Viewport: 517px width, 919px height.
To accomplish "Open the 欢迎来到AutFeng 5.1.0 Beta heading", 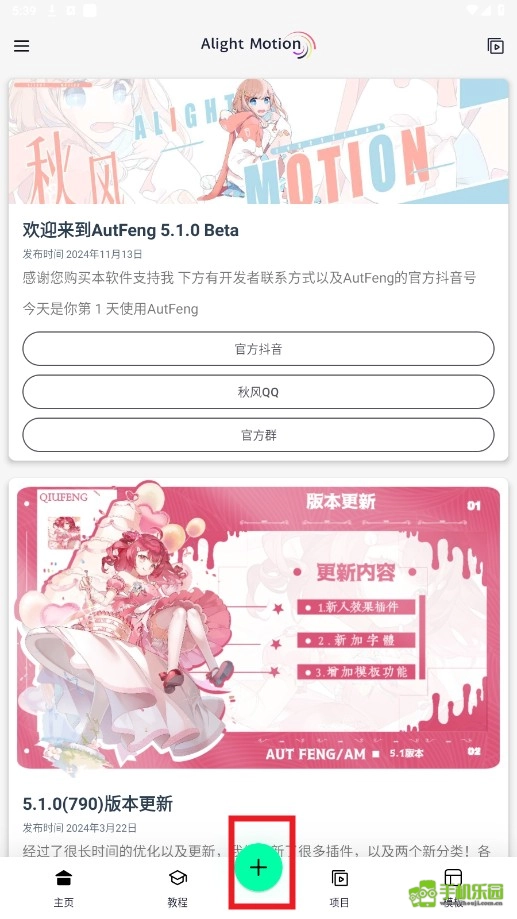I will [131, 230].
